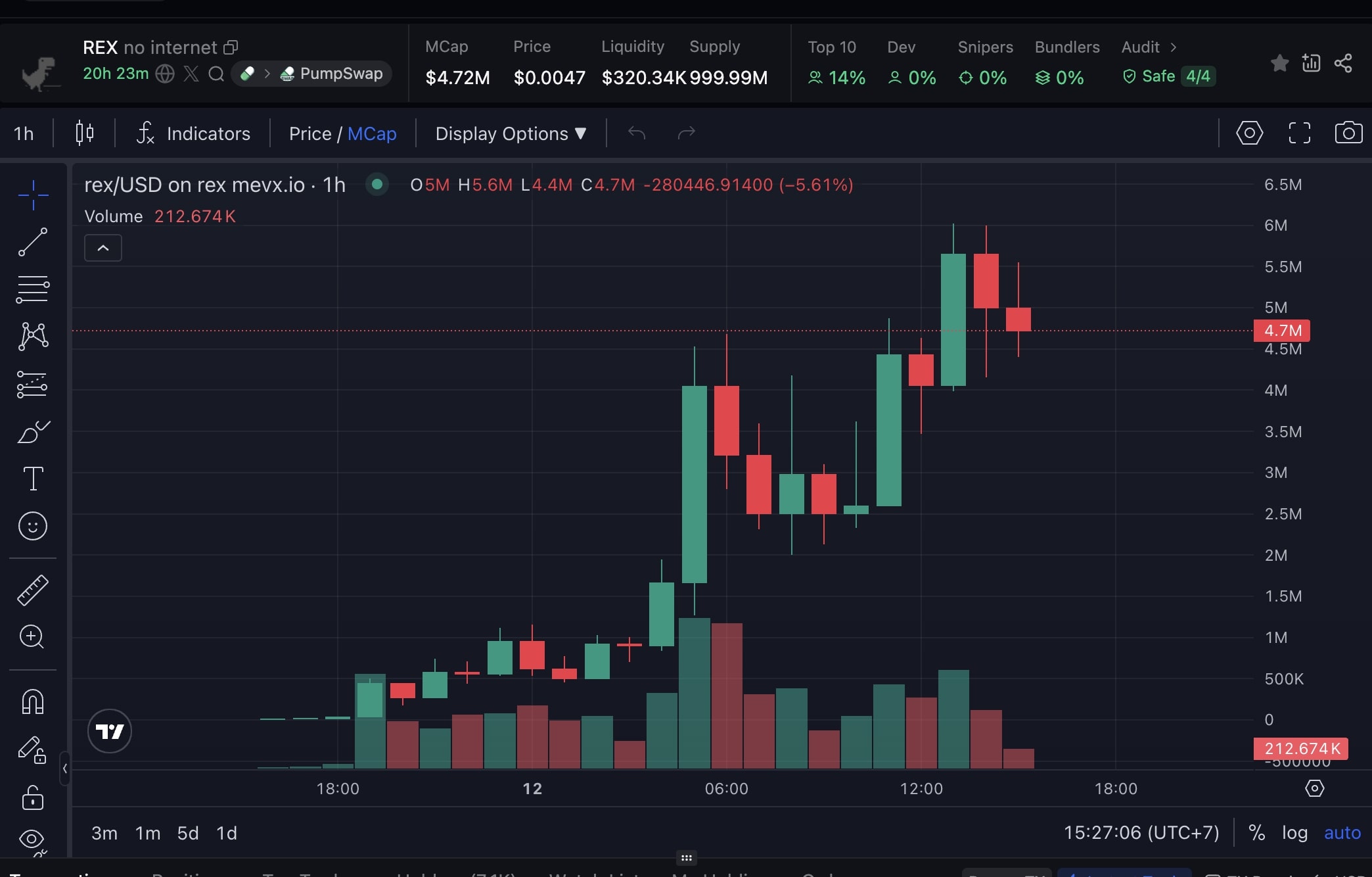Image resolution: width=1372 pixels, height=877 pixels.
Task: Click the green market status dot
Action: [377, 185]
